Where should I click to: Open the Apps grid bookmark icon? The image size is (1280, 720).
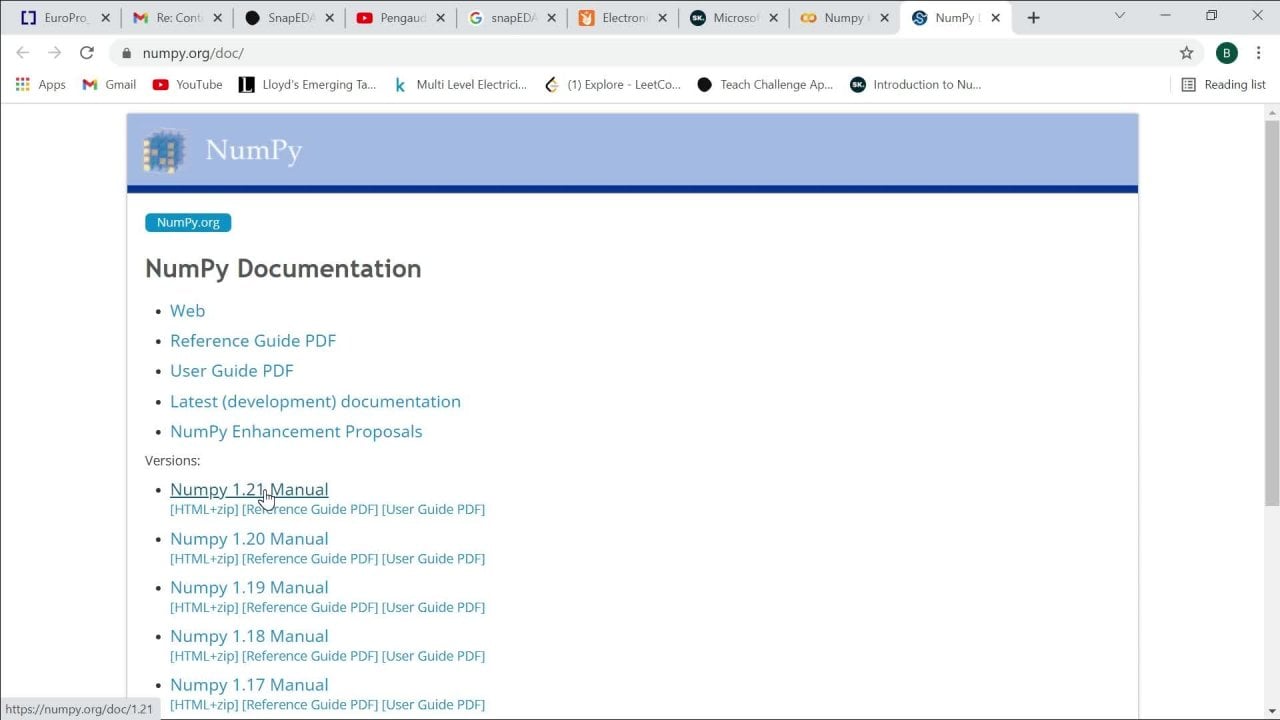[x=23, y=85]
